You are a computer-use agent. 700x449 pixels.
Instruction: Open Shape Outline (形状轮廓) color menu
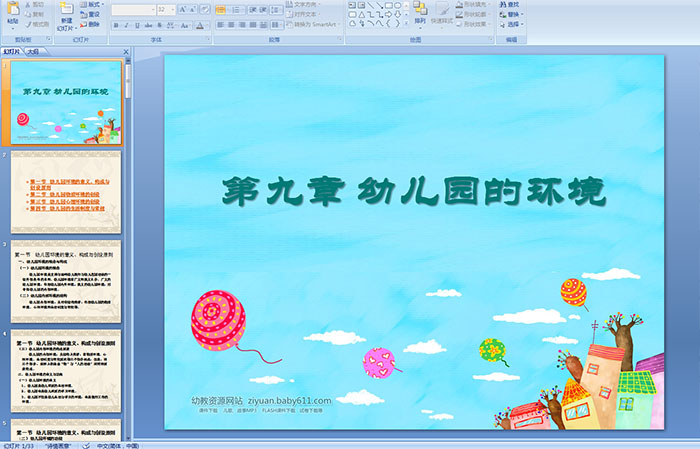click(473, 14)
